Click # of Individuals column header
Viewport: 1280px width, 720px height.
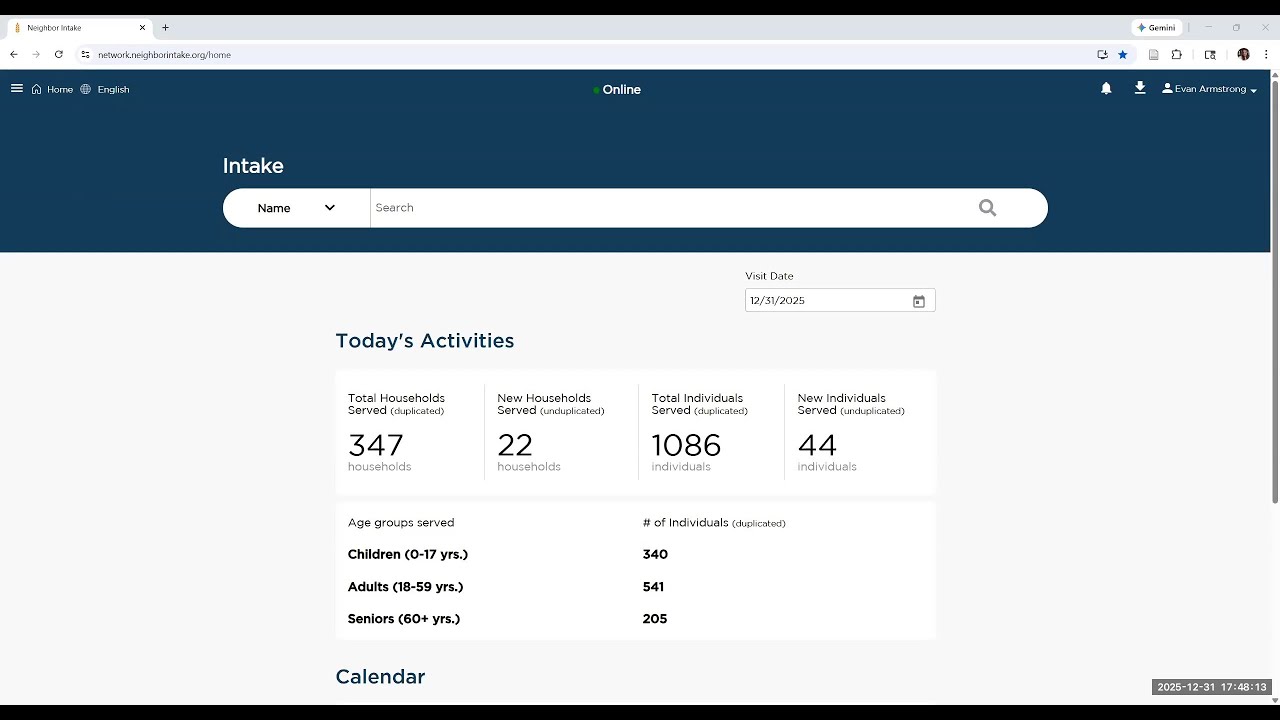714,523
